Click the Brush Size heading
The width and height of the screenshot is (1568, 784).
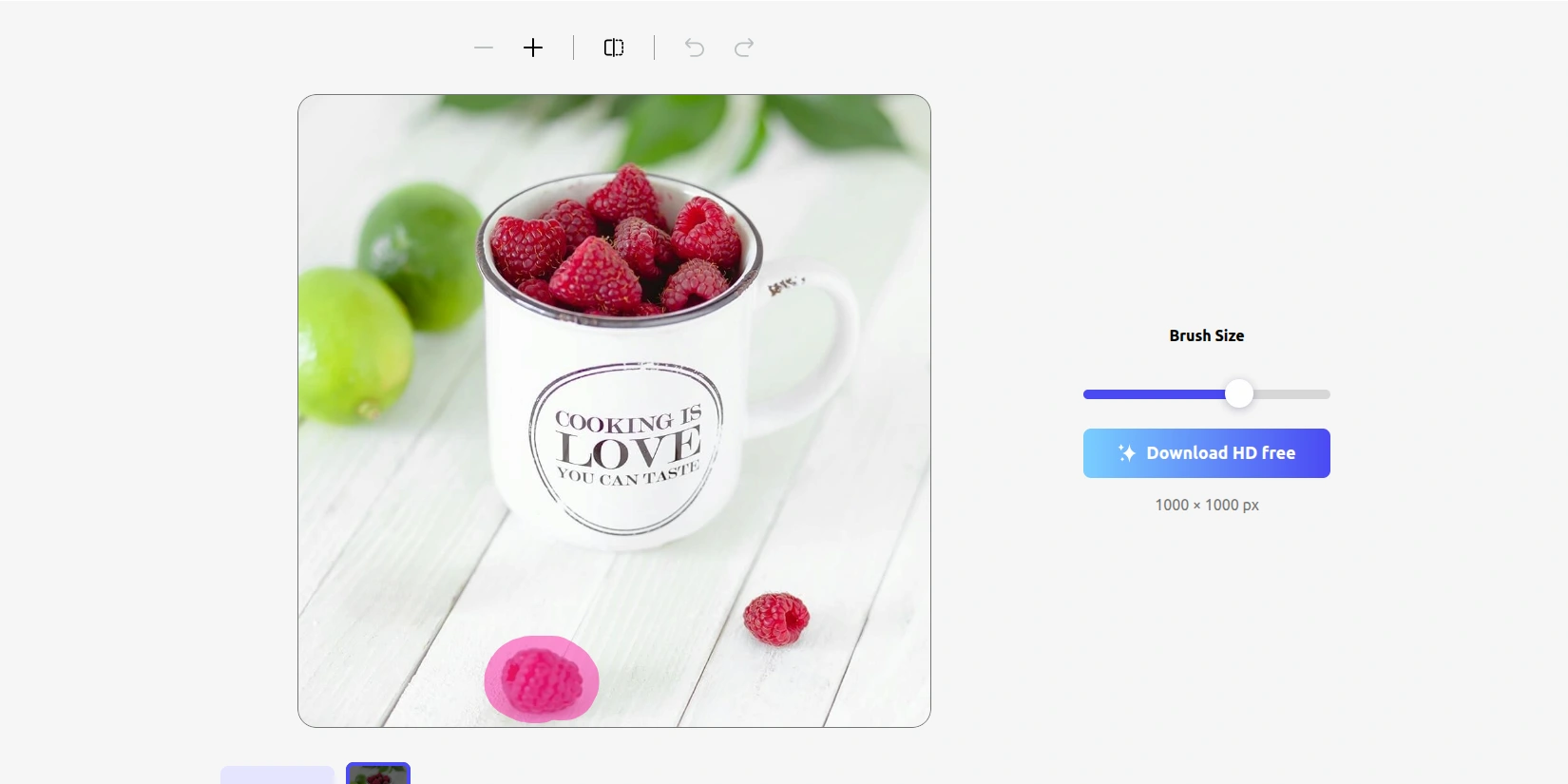[x=1207, y=335]
